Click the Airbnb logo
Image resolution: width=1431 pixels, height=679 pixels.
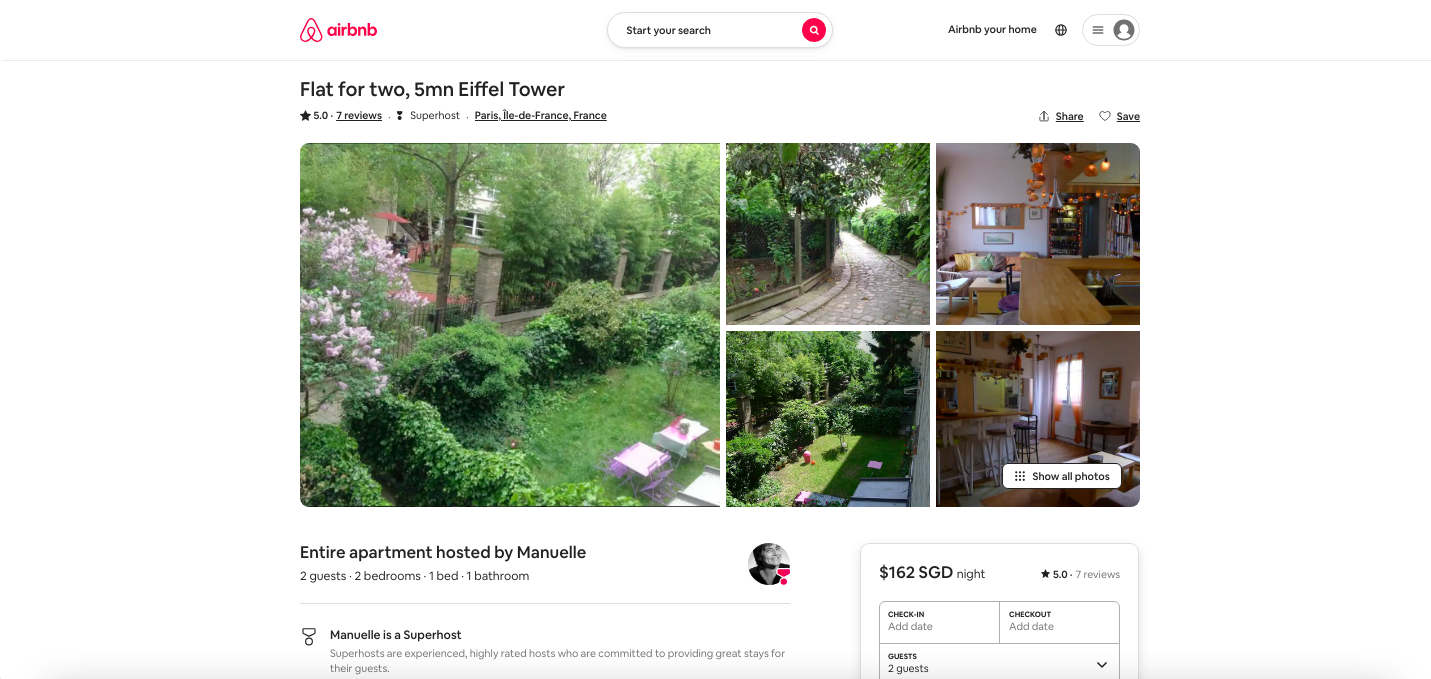tap(338, 30)
